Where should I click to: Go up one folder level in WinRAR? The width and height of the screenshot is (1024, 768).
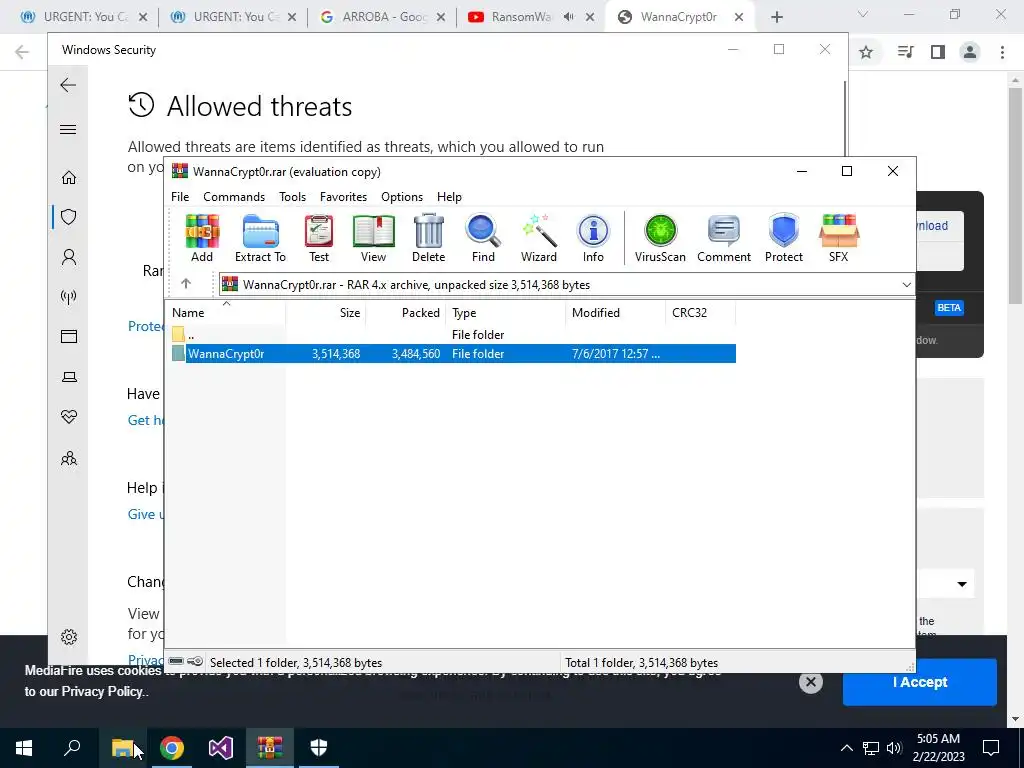coord(186,283)
